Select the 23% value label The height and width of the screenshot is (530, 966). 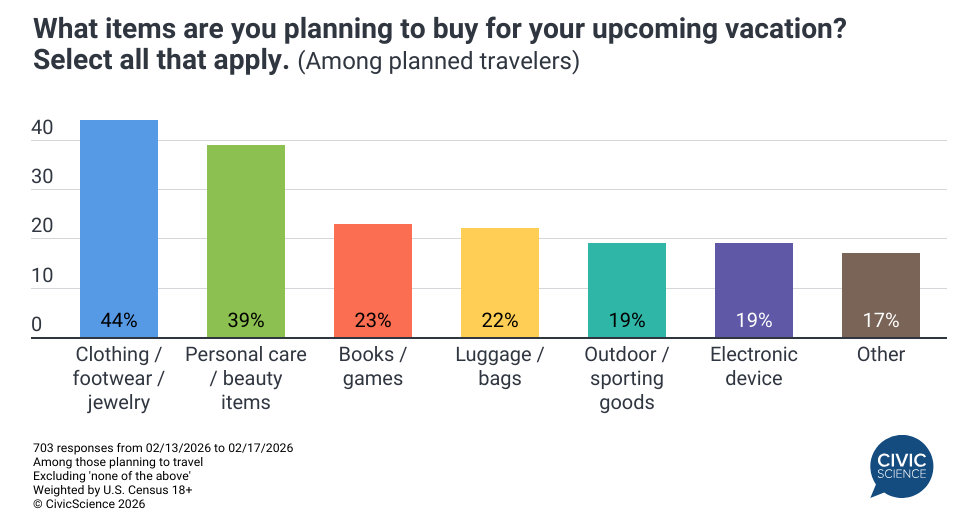pyautogui.click(x=372, y=321)
